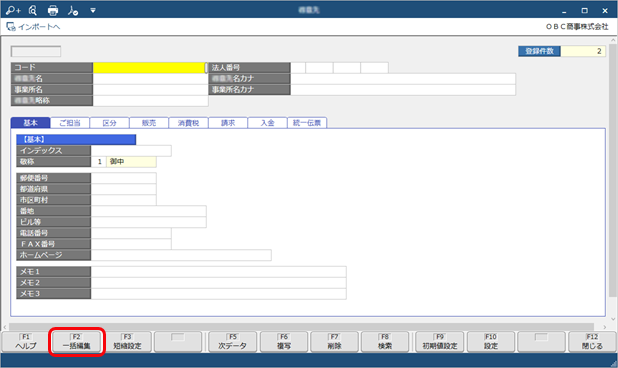The image size is (618, 368).
Task: Minimize the window
Action: pyautogui.click(x=564, y=11)
